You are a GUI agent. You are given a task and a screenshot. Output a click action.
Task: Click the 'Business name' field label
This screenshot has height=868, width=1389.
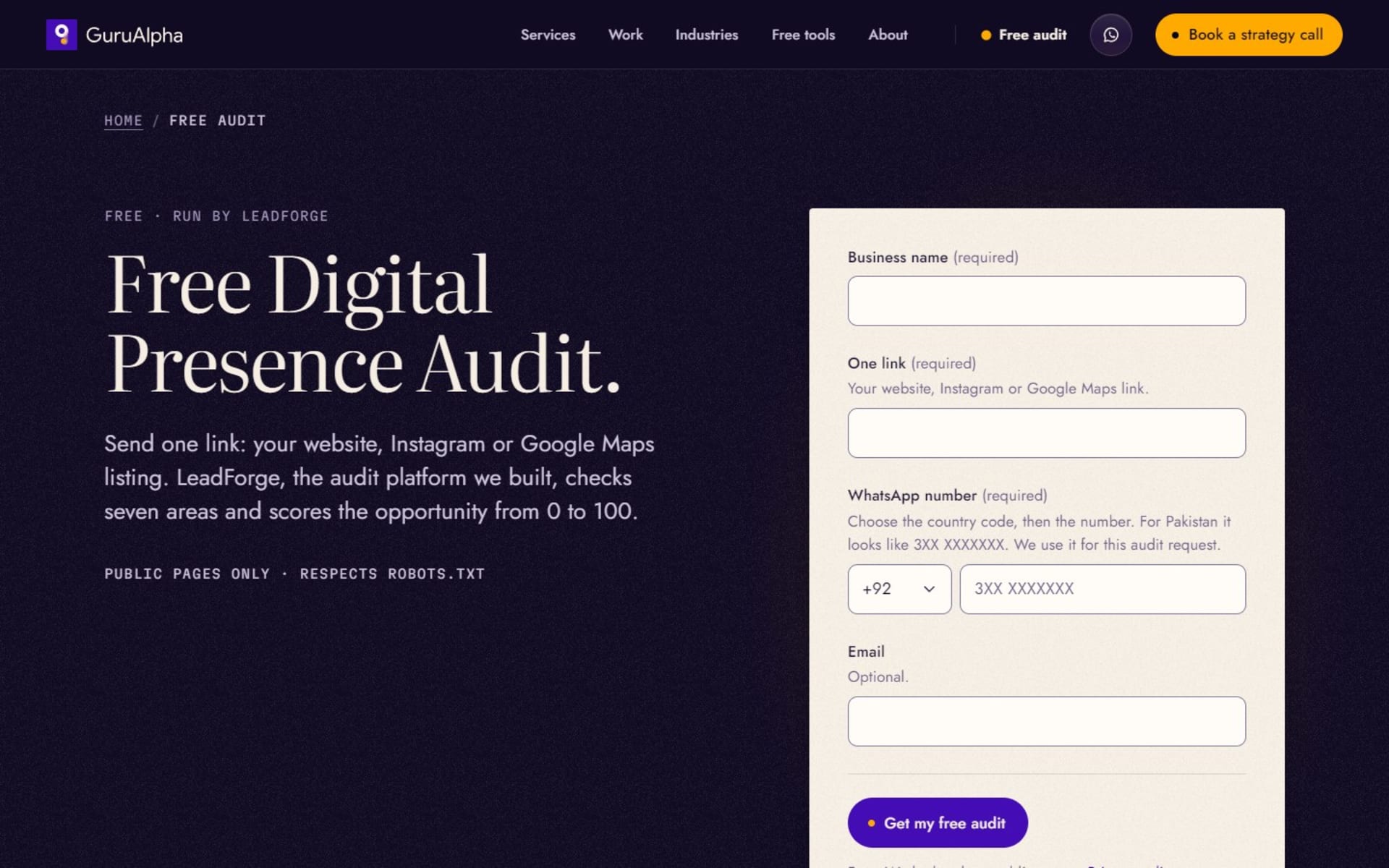coord(898,258)
